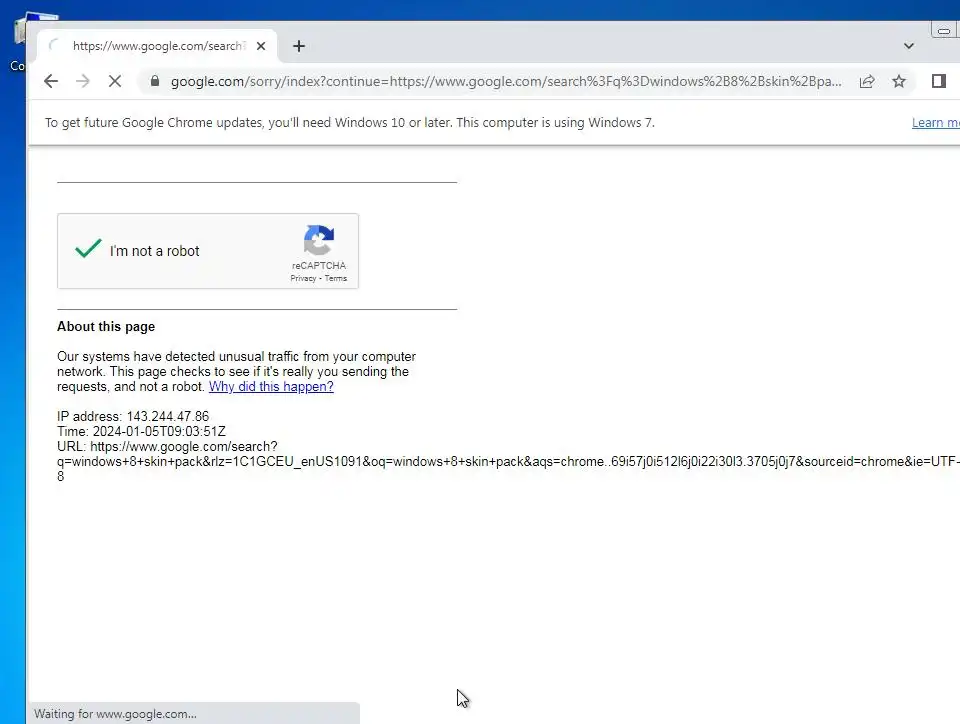The height and width of the screenshot is (724, 960).
Task: Click the Time 2024-01-05T09:03:51Z text
Action: point(141,431)
